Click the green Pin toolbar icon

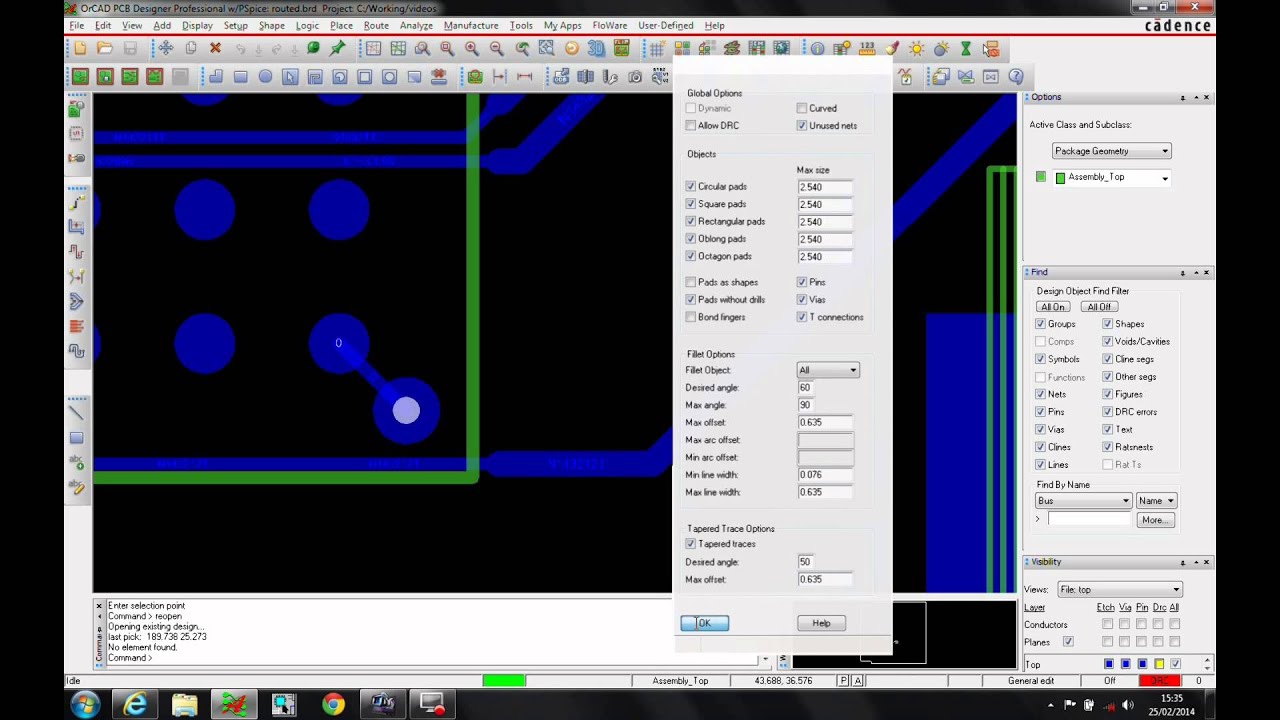[338, 48]
